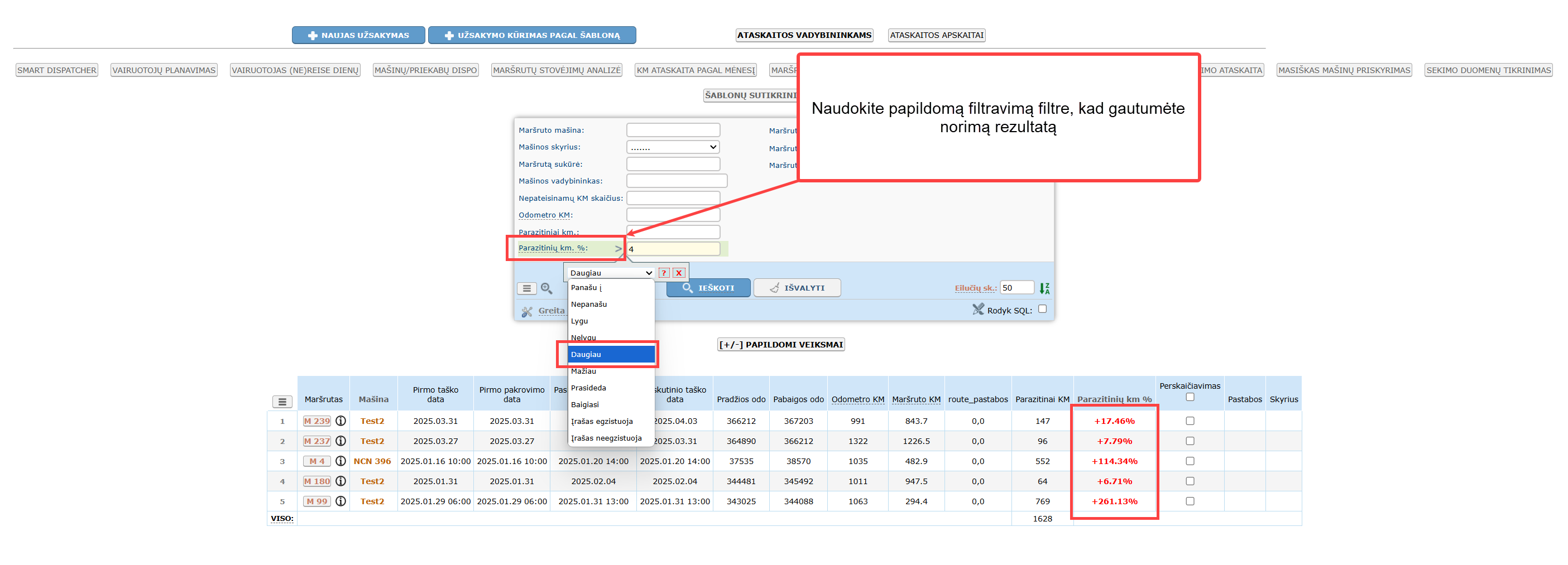Open the Mašinos skyrius dropdown
The height and width of the screenshot is (565, 1568).
coord(673,147)
